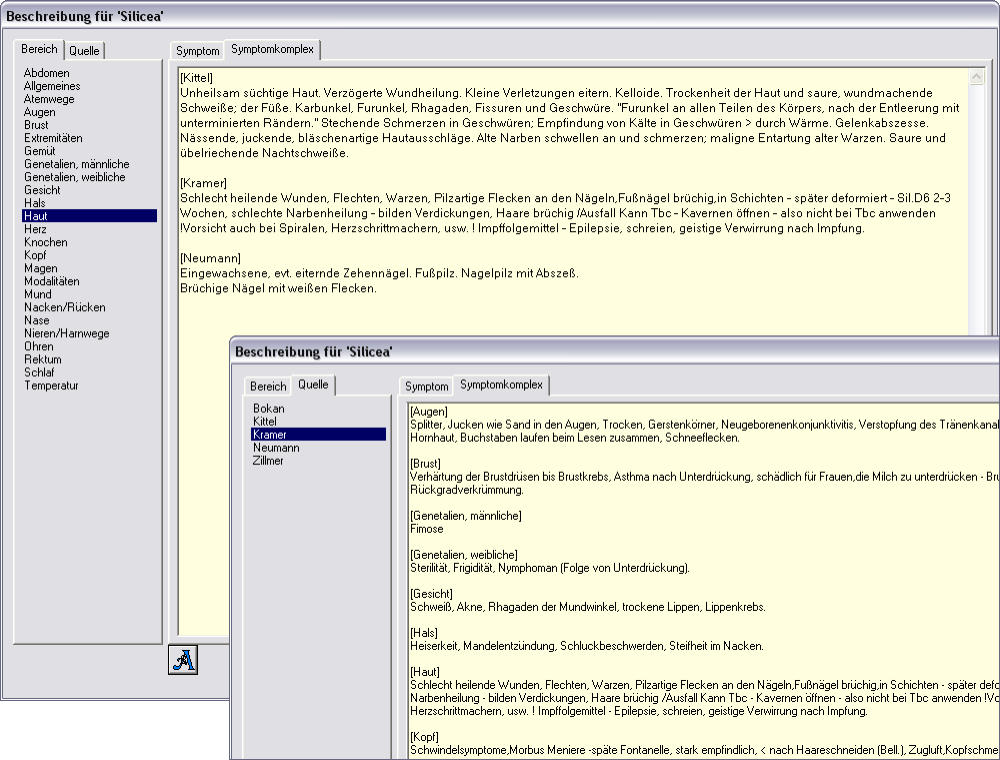Select source 'Bokan' in the Quelle list
Screen dimensions: 1000x760
click(x=268, y=408)
